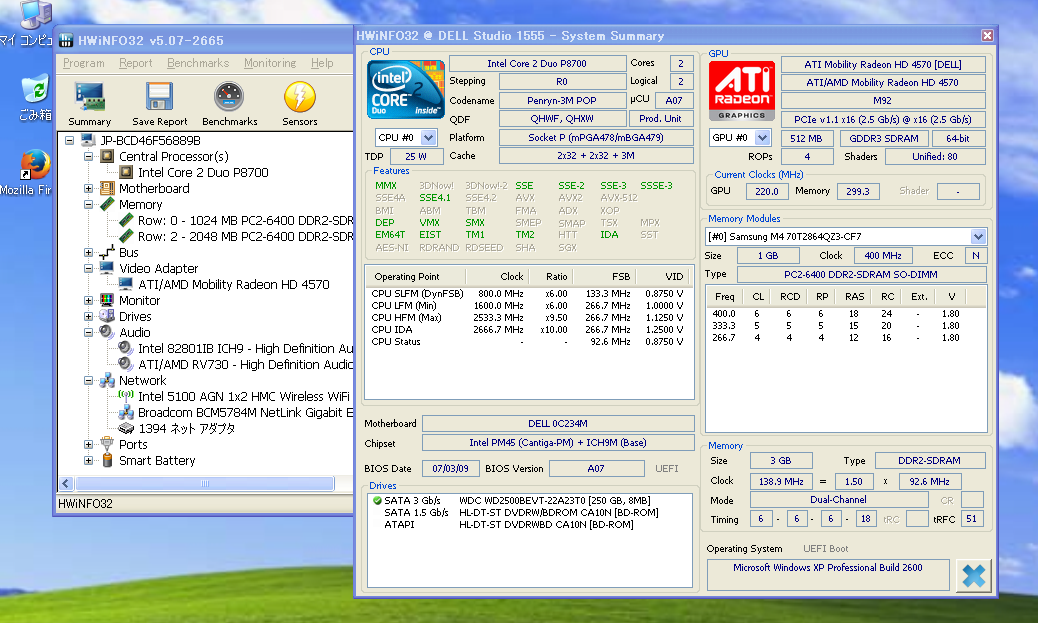The image size is (1038, 623).
Task: Click the Smart Battery icon in the tree
Action: click(107, 460)
